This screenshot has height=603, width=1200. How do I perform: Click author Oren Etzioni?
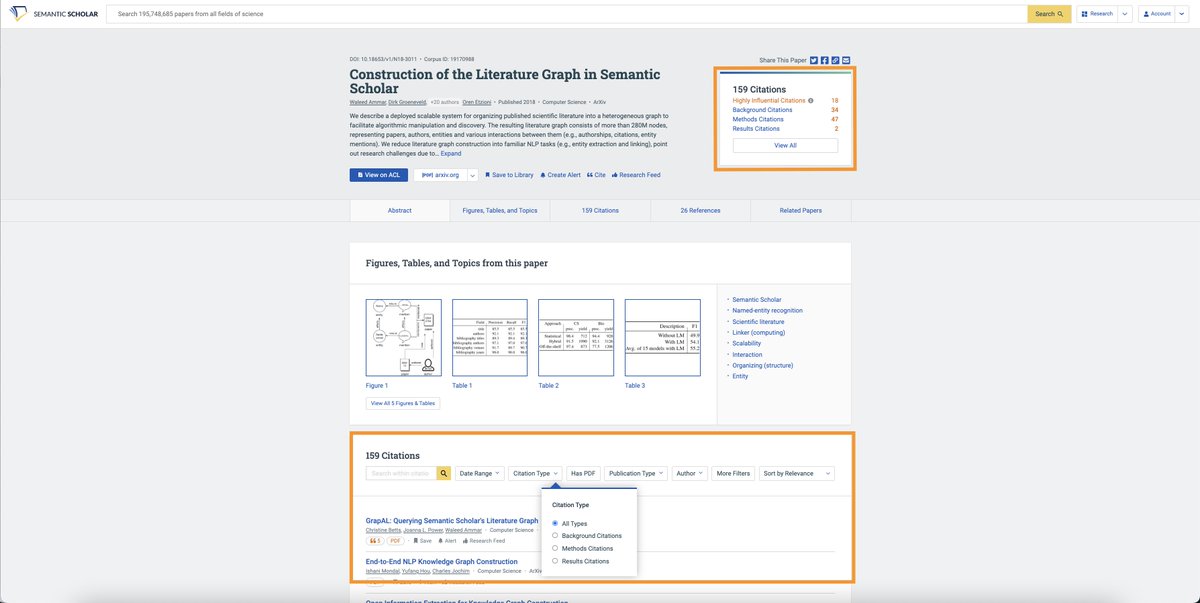click(478, 102)
